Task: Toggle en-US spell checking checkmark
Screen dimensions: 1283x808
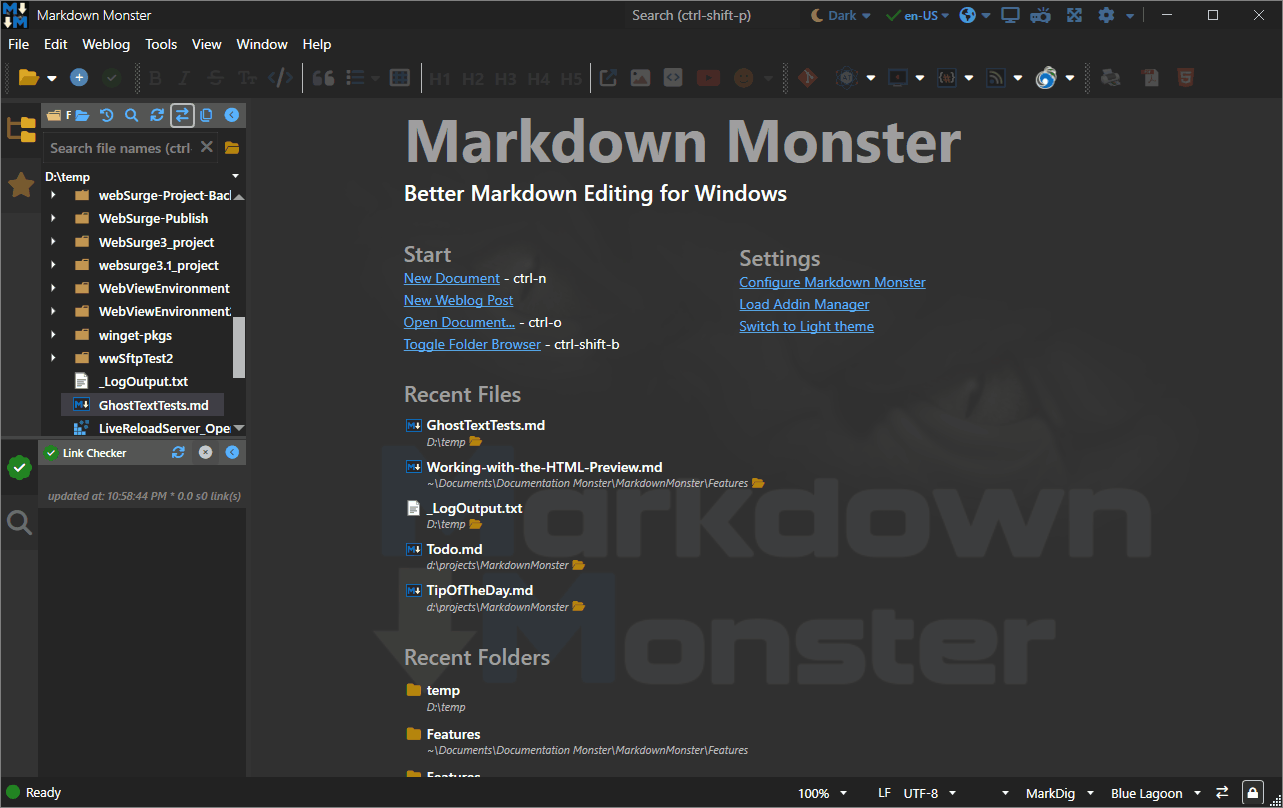Action: [x=893, y=15]
